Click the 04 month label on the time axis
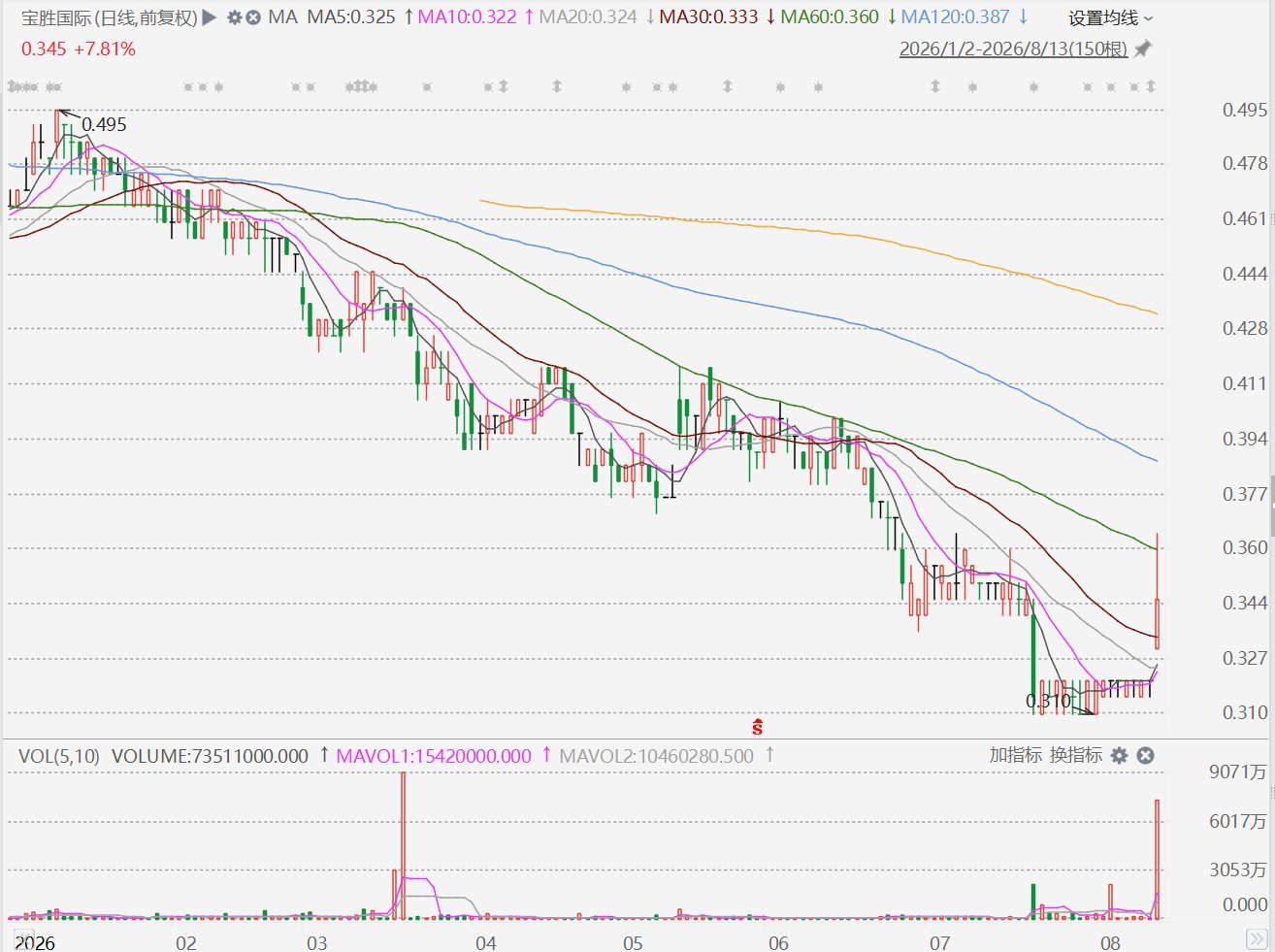Screen dimensions: 1275x952 (485, 943)
